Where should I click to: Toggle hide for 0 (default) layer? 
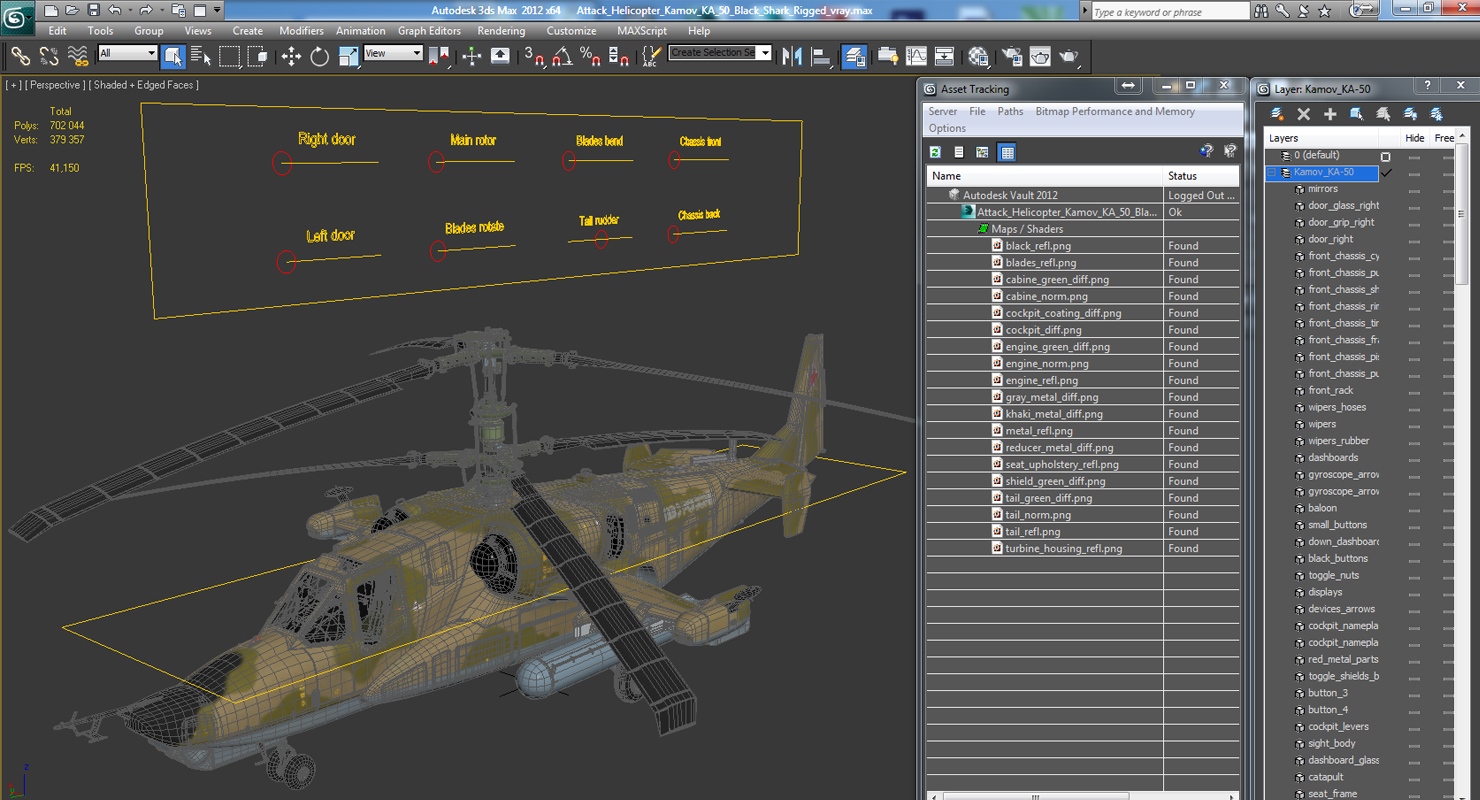[x=1414, y=156]
